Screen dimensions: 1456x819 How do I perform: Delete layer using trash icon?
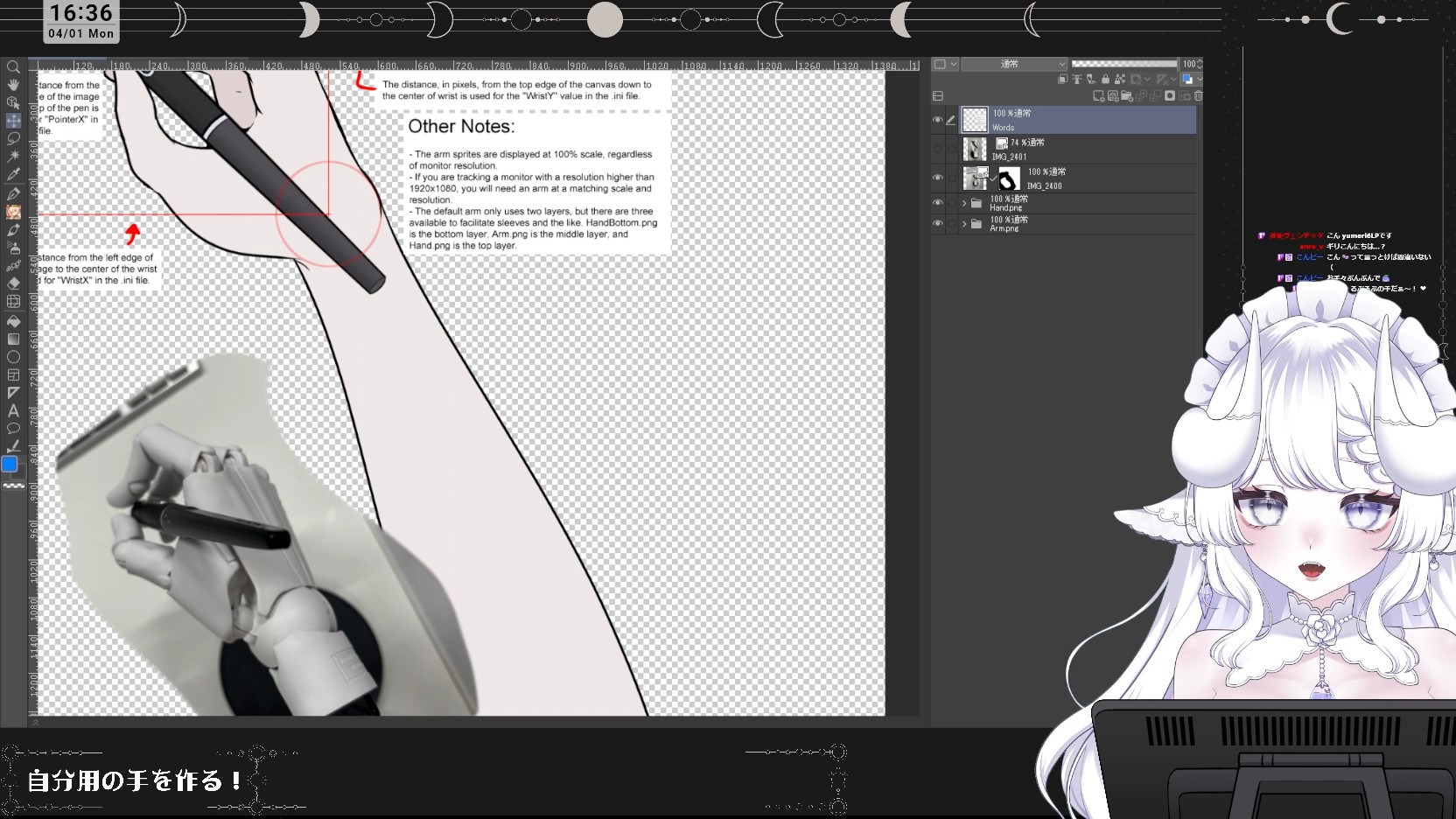coord(1198,96)
